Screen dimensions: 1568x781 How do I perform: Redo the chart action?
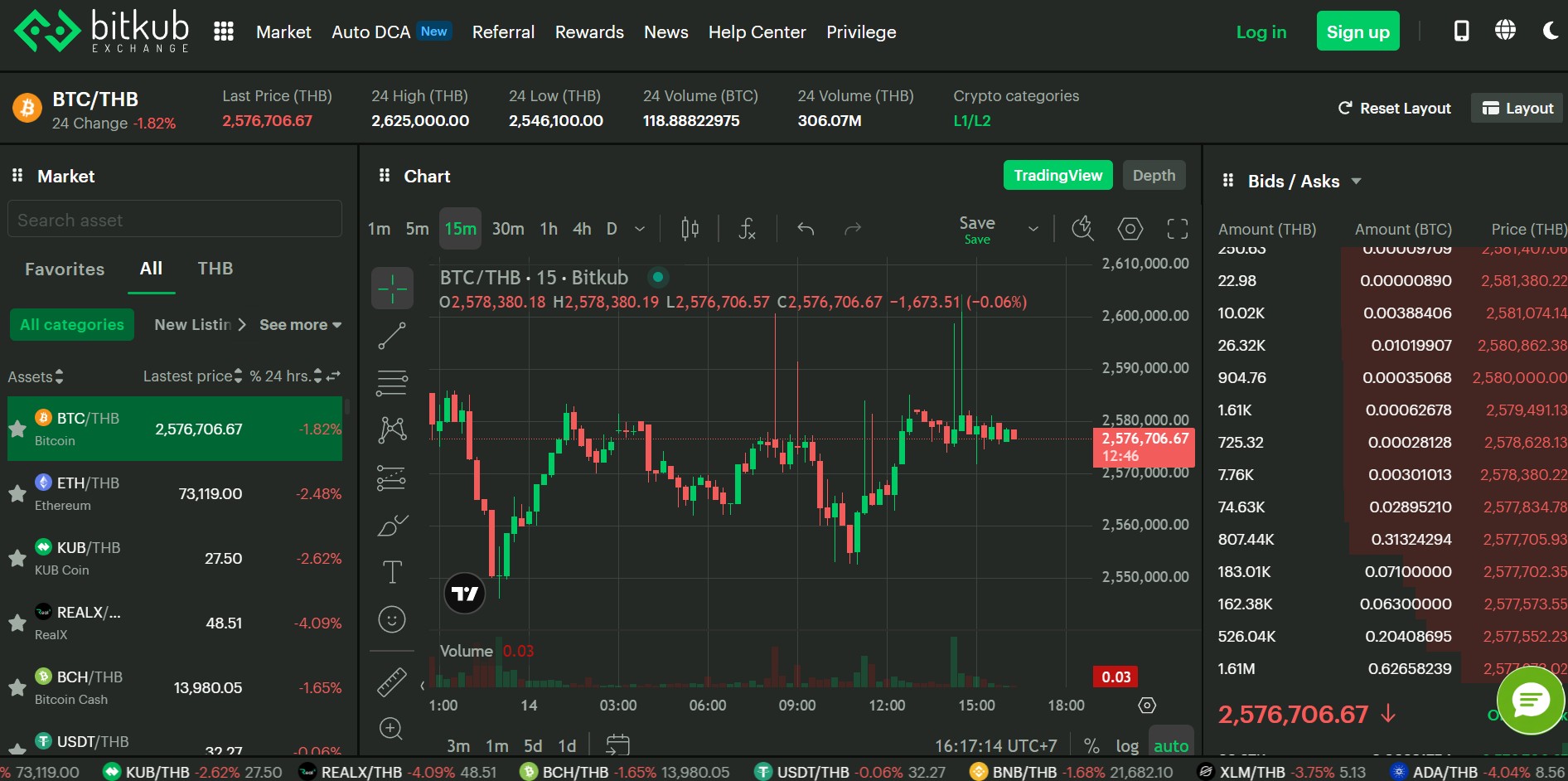[x=853, y=229]
